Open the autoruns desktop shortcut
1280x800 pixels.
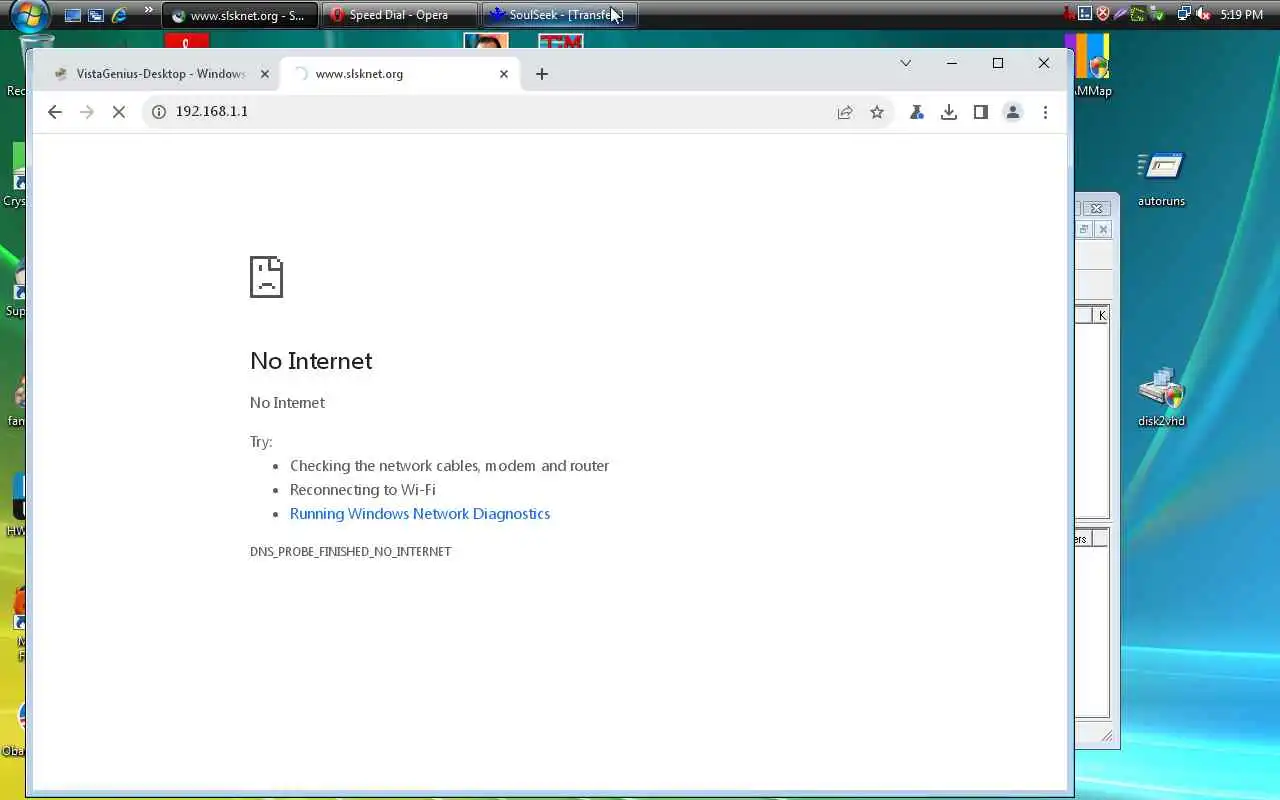pos(1161,178)
